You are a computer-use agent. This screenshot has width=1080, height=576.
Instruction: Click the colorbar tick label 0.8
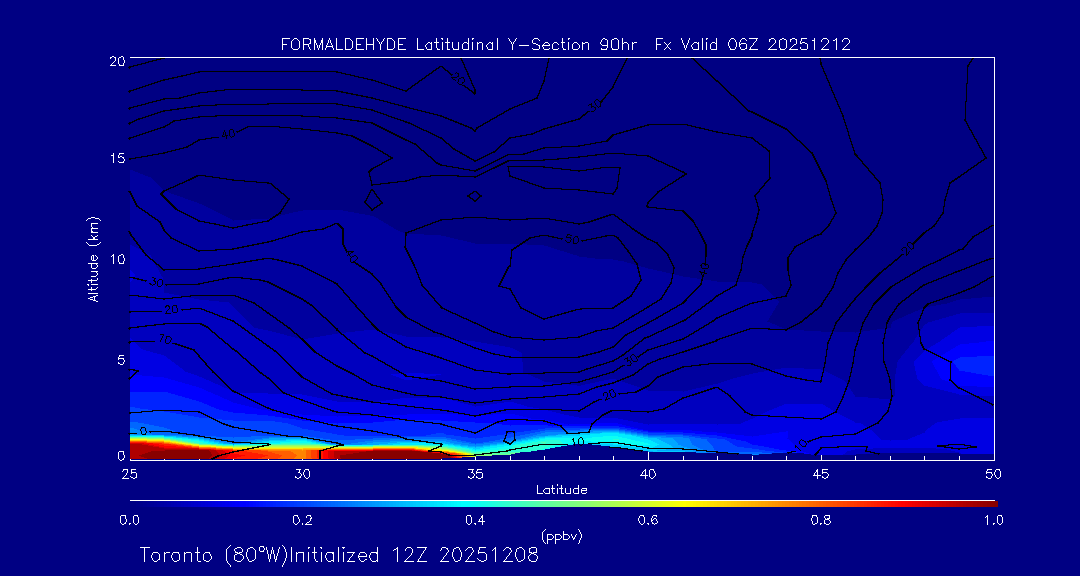[x=821, y=520]
